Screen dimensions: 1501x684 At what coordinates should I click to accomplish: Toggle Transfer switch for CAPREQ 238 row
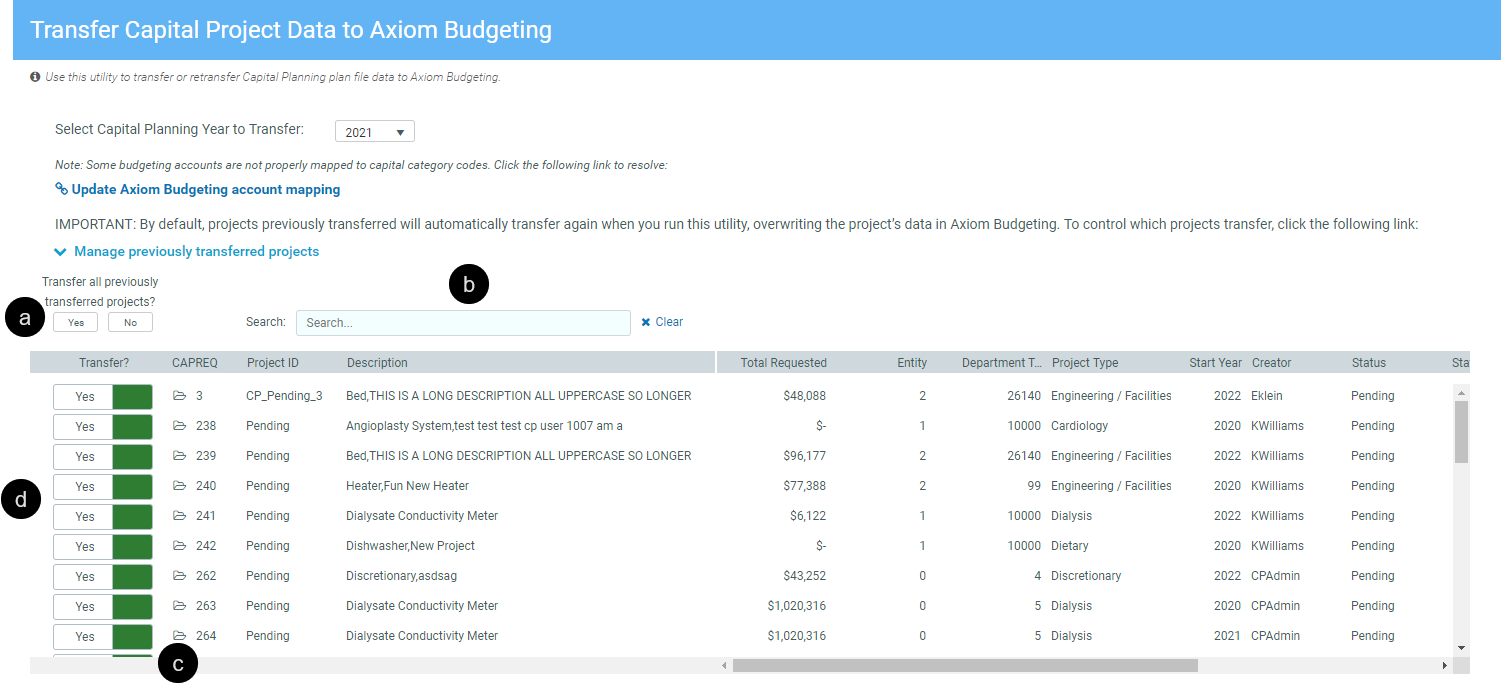coord(102,426)
